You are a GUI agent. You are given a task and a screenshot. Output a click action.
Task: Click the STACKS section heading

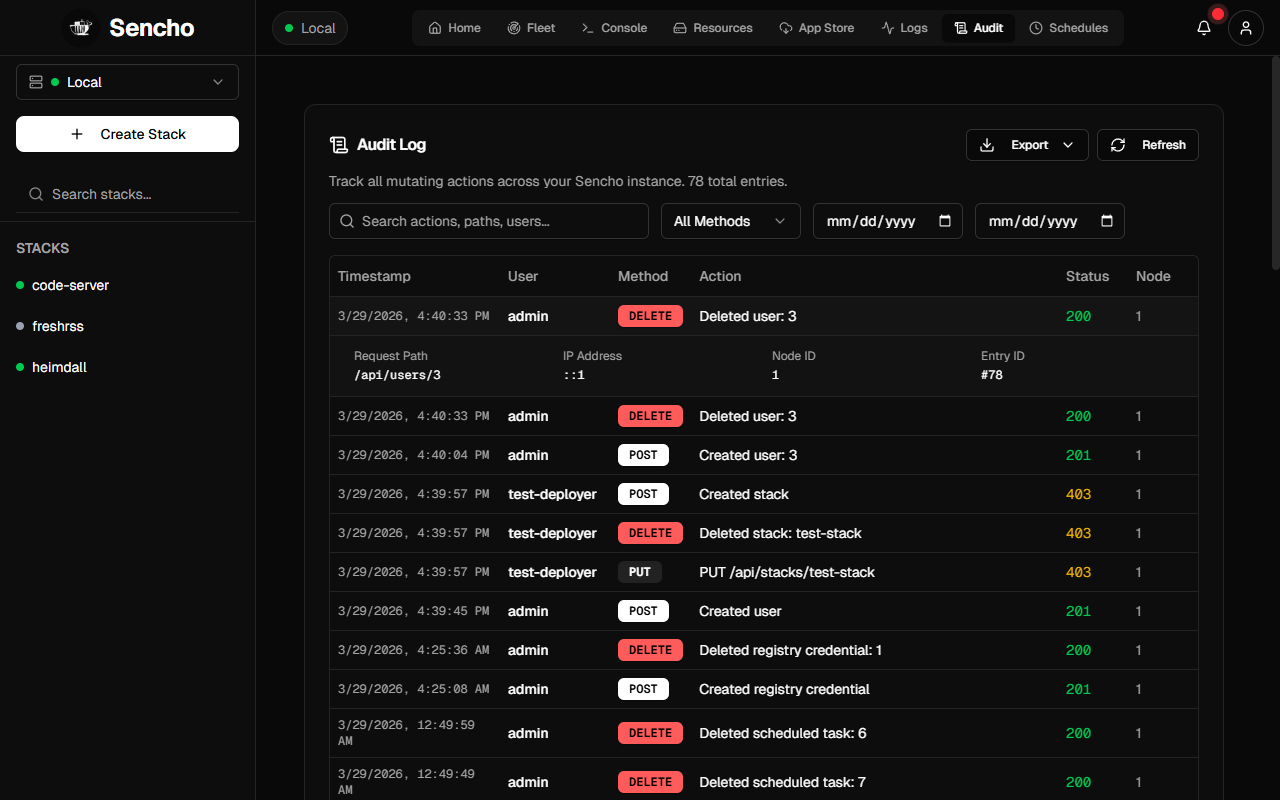tap(43, 248)
